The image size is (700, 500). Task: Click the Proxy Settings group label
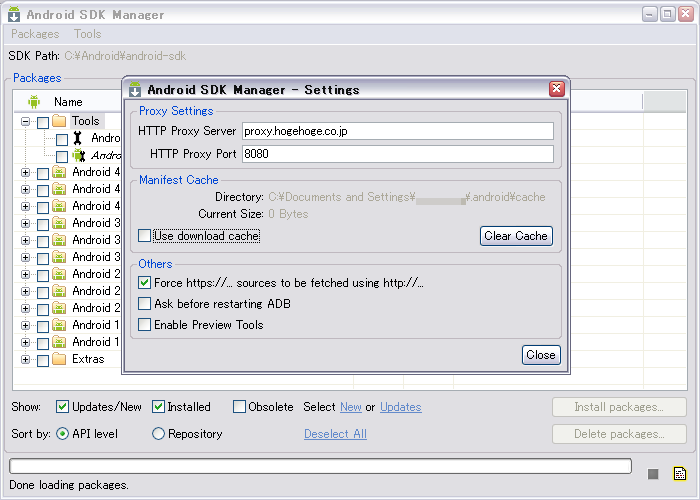(x=176, y=111)
